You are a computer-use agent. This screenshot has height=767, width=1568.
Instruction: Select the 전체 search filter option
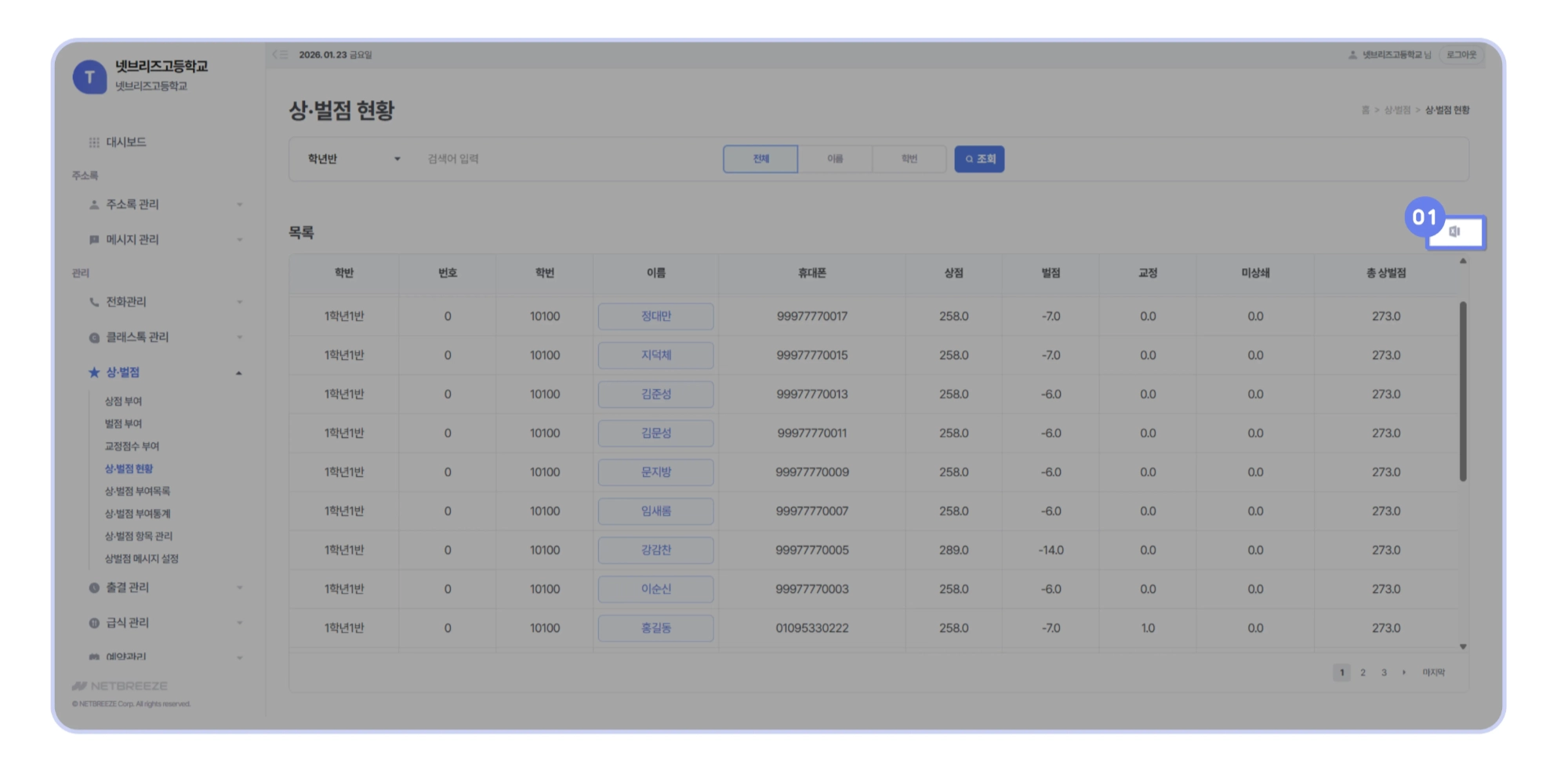[x=760, y=159]
